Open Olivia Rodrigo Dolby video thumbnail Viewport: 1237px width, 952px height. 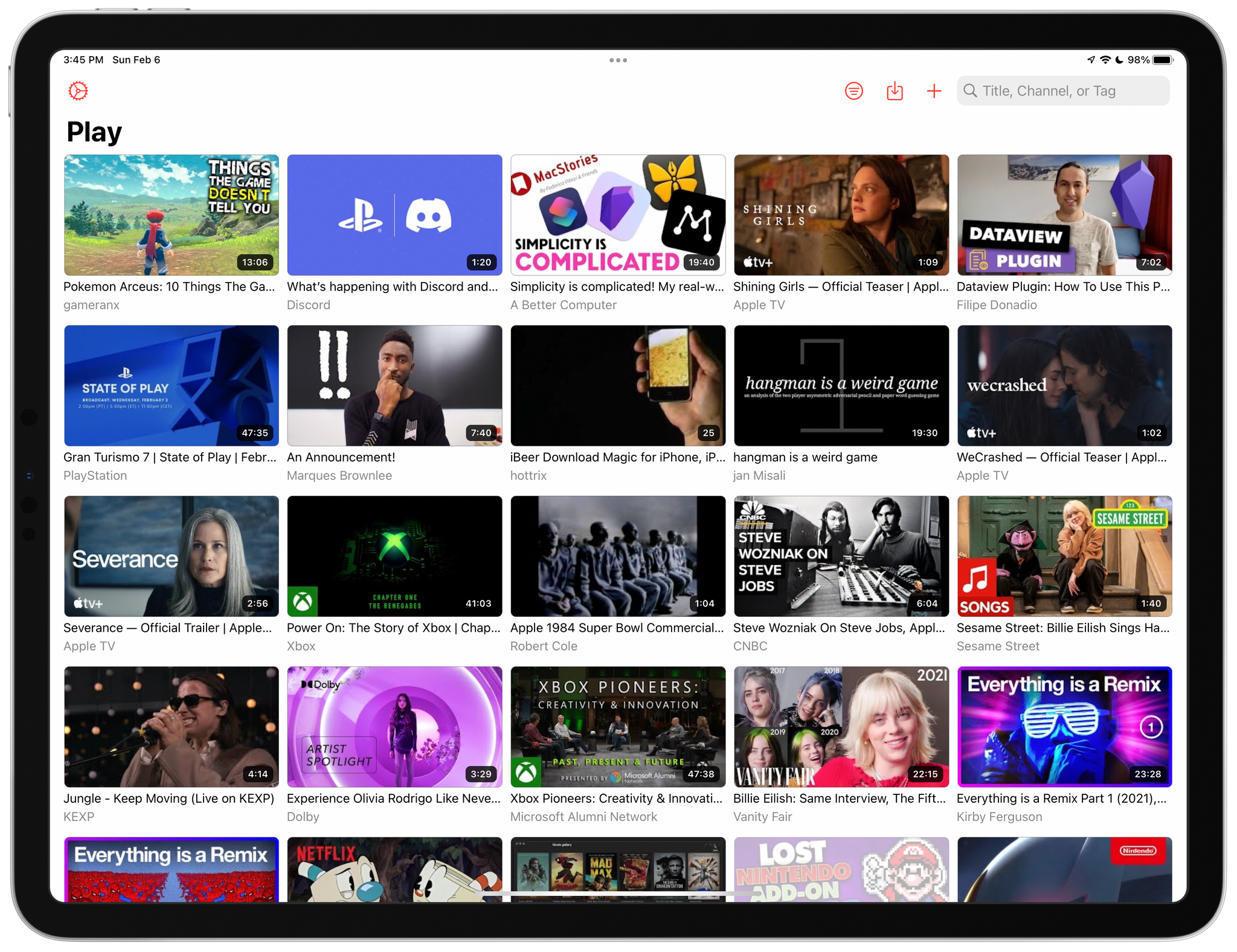(x=394, y=727)
